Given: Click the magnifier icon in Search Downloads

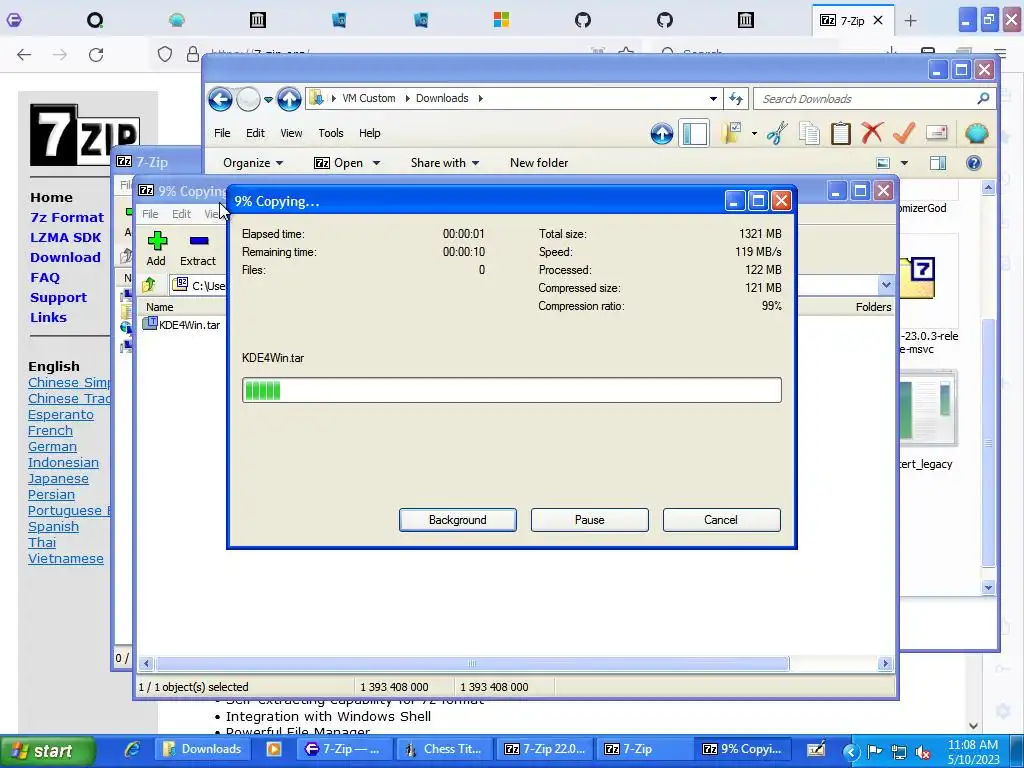Looking at the screenshot, I should click(x=983, y=98).
